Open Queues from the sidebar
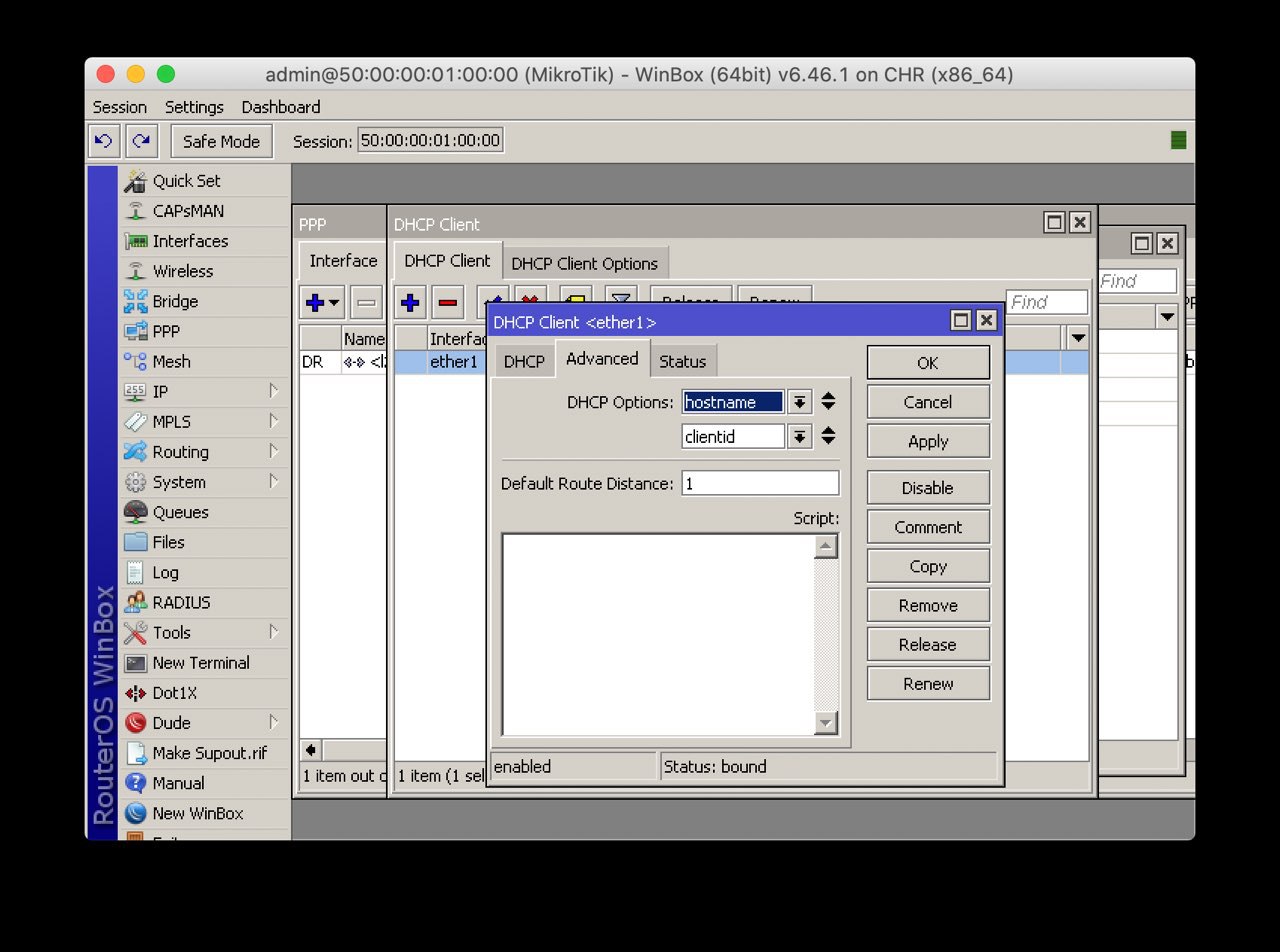 [x=180, y=512]
